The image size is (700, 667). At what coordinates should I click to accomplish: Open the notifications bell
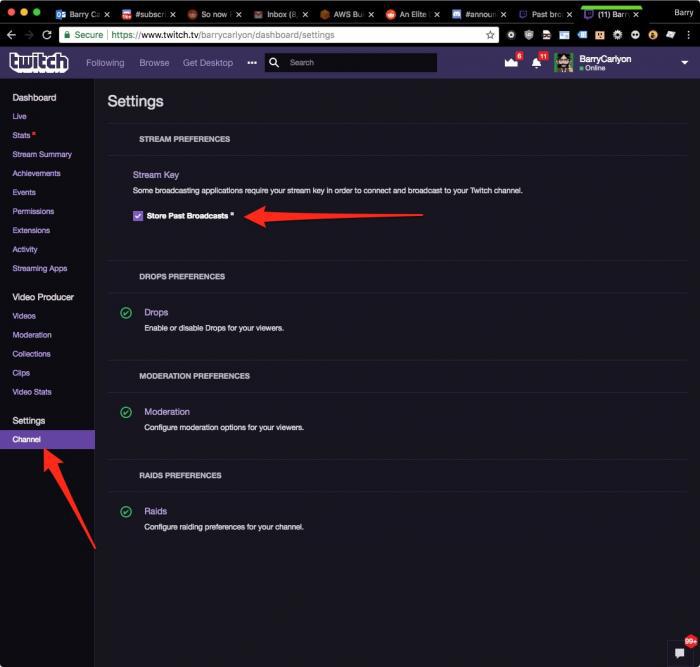click(x=536, y=63)
